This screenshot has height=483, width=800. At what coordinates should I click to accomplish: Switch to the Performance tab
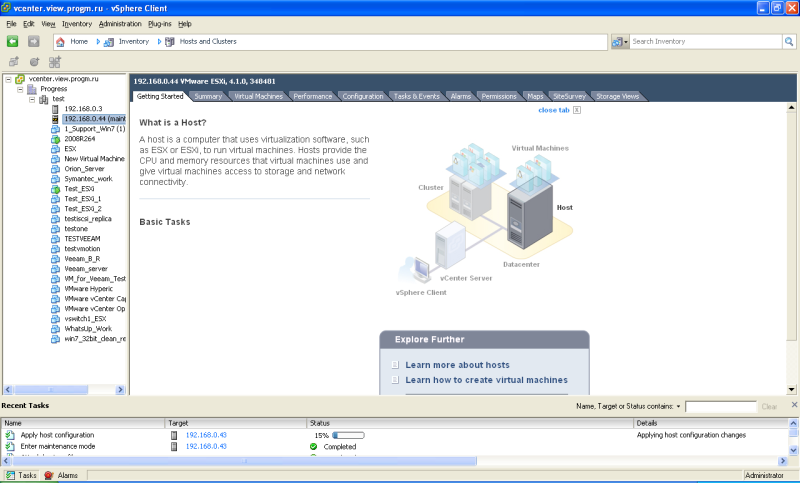[x=313, y=96]
